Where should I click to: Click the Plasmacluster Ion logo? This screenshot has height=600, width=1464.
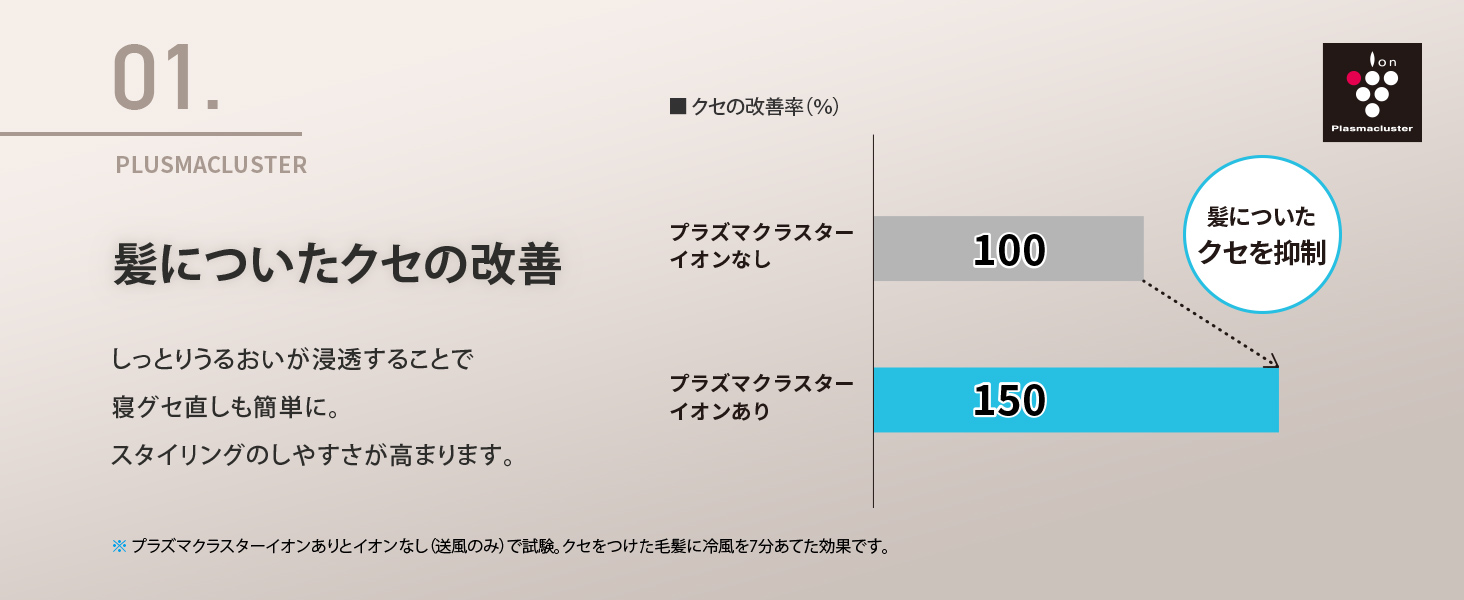1372,92
